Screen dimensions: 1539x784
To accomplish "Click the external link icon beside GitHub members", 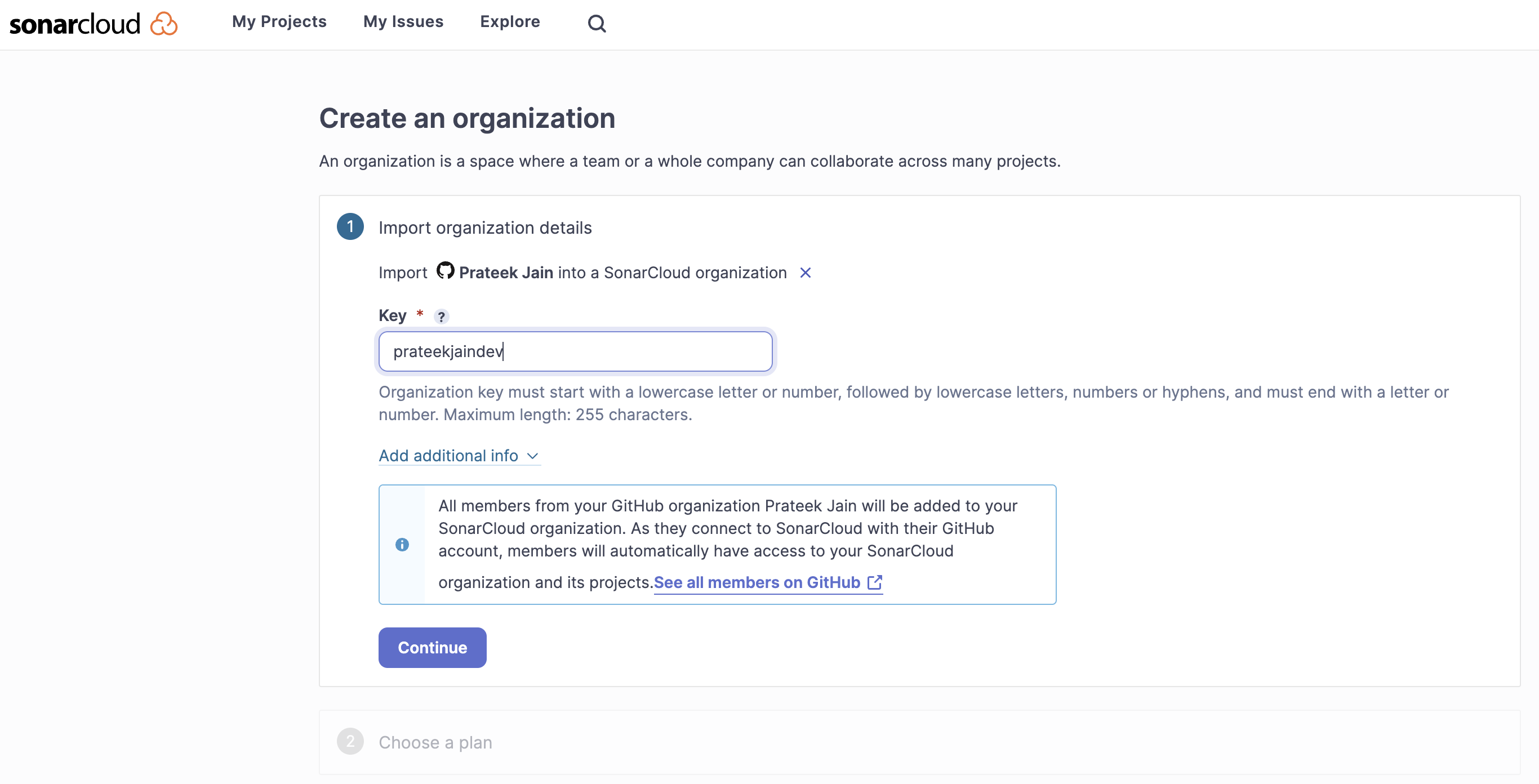I will click(875, 582).
